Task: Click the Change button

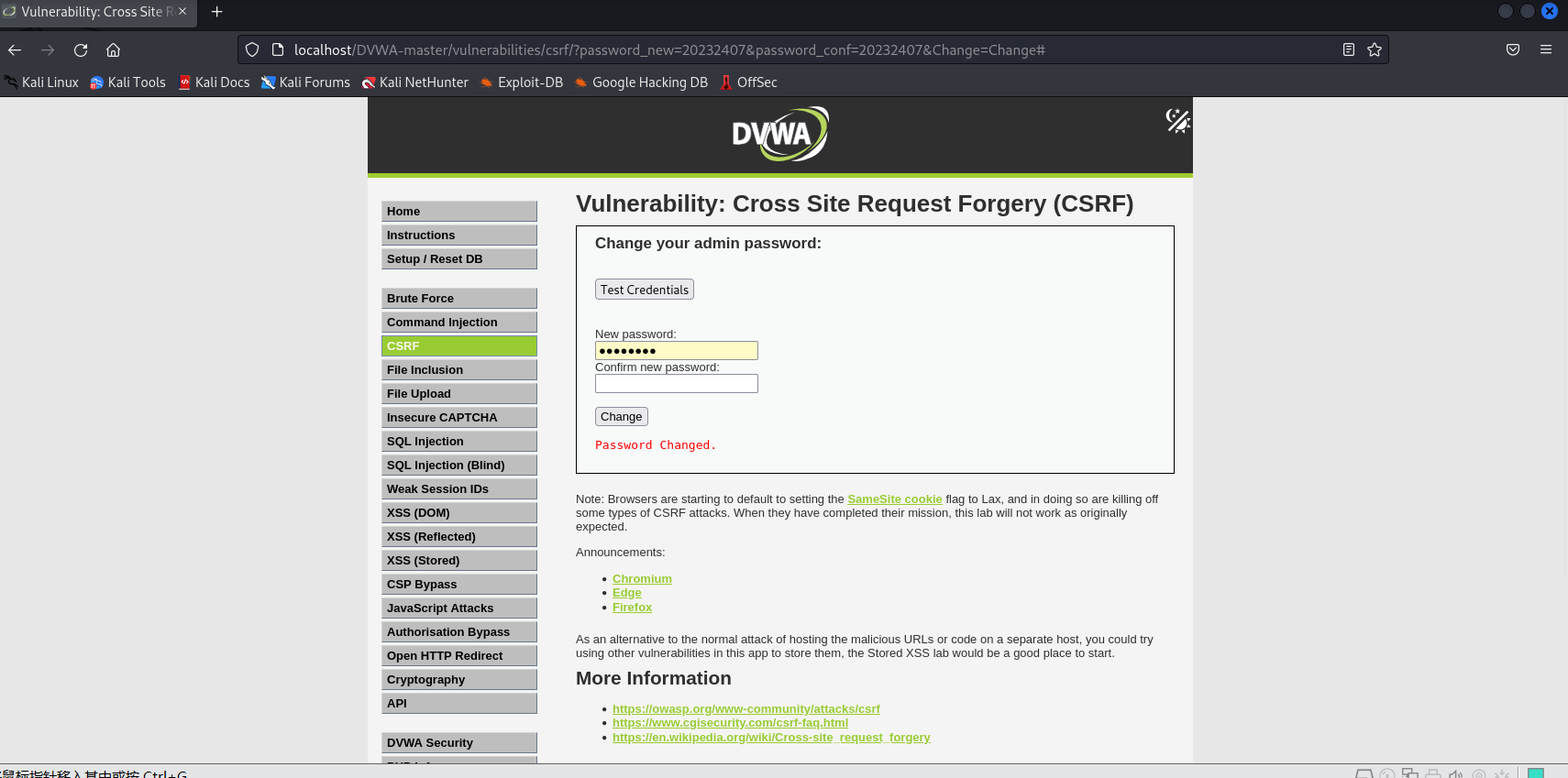Action: click(622, 416)
